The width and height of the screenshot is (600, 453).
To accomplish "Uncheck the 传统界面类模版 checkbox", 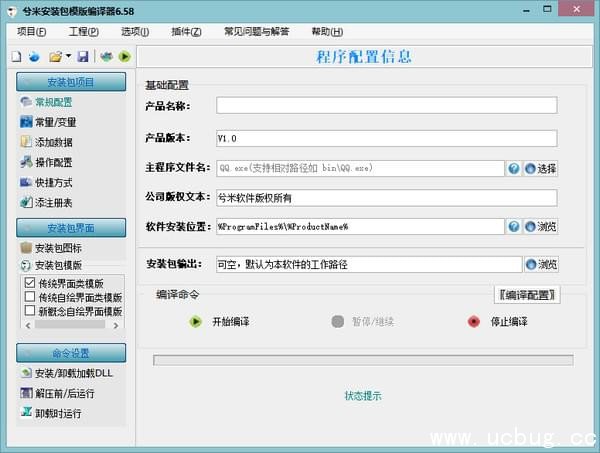I will [29, 284].
